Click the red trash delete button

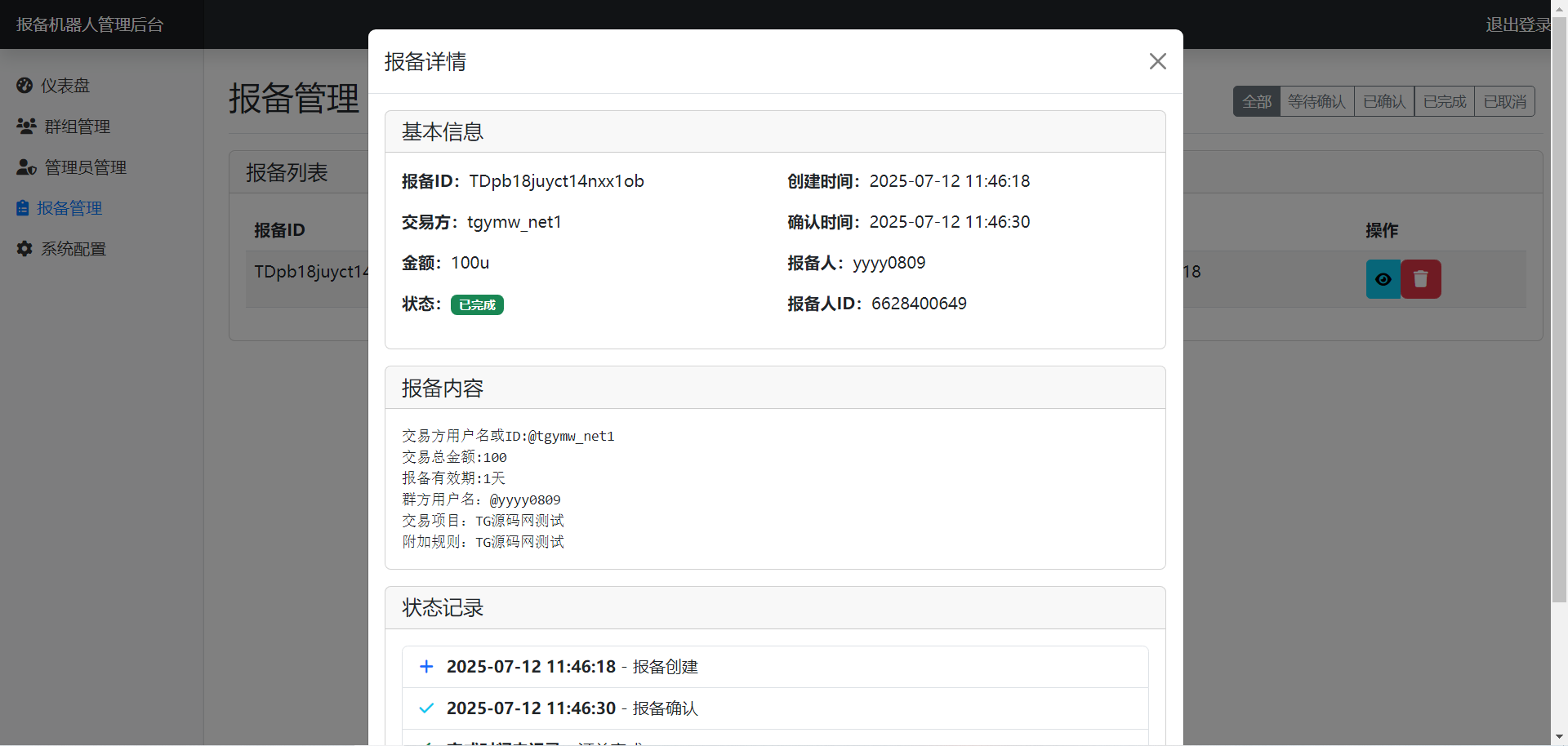pyautogui.click(x=1421, y=279)
